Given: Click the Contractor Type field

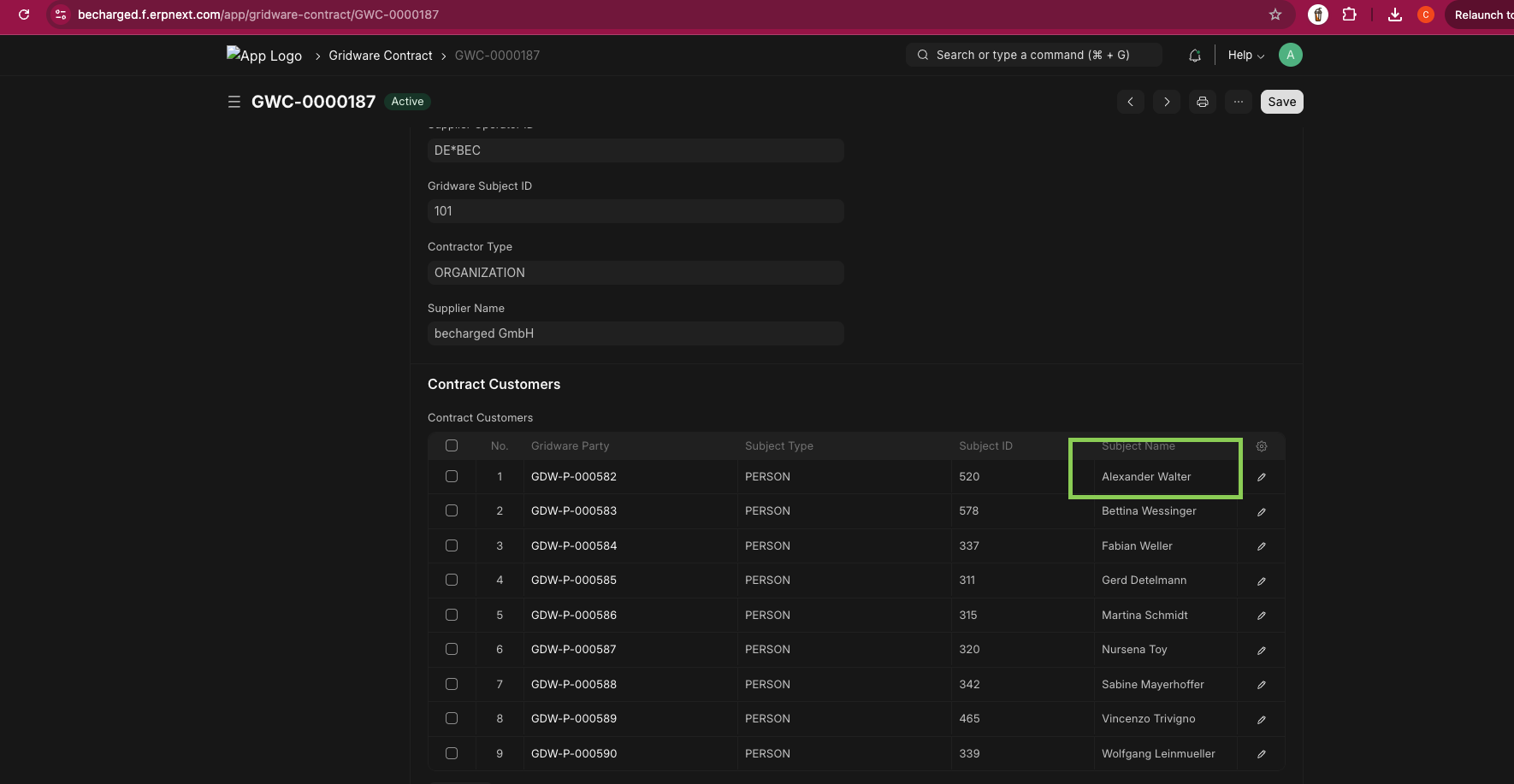Looking at the screenshot, I should pos(636,273).
